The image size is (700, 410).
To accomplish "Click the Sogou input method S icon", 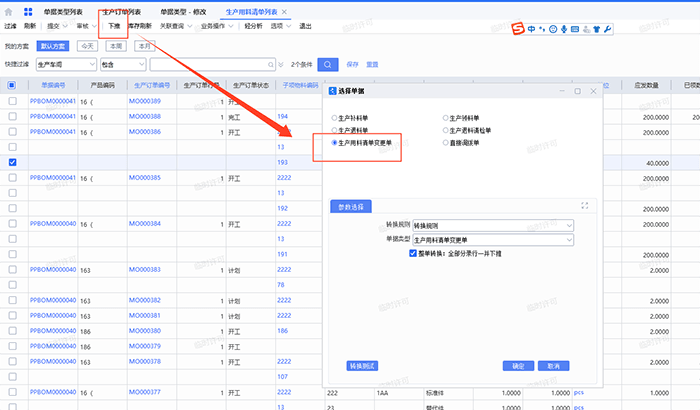I will coord(516,29).
